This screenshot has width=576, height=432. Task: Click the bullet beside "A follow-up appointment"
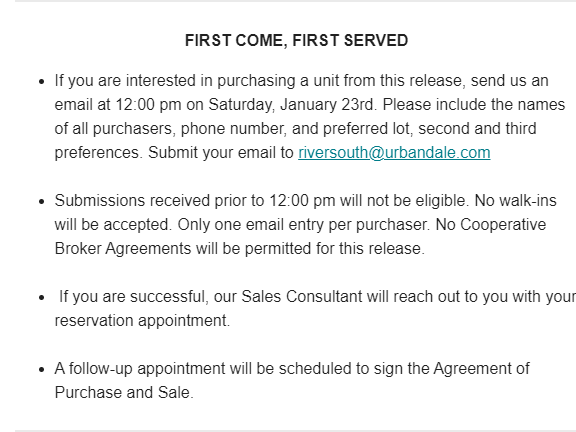[42, 369]
